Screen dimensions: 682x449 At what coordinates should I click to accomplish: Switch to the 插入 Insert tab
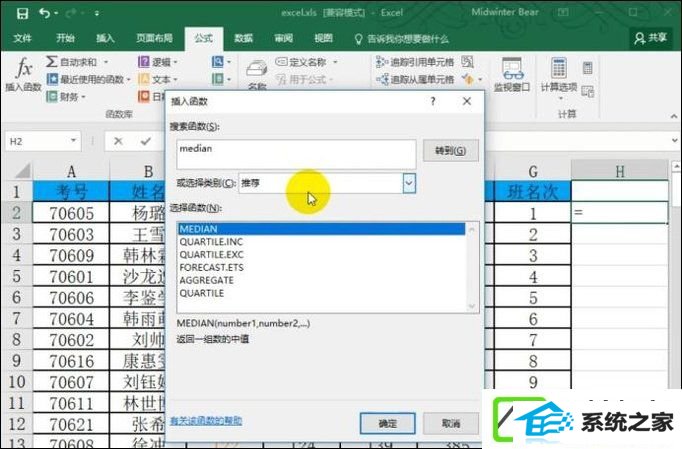[x=105, y=38]
